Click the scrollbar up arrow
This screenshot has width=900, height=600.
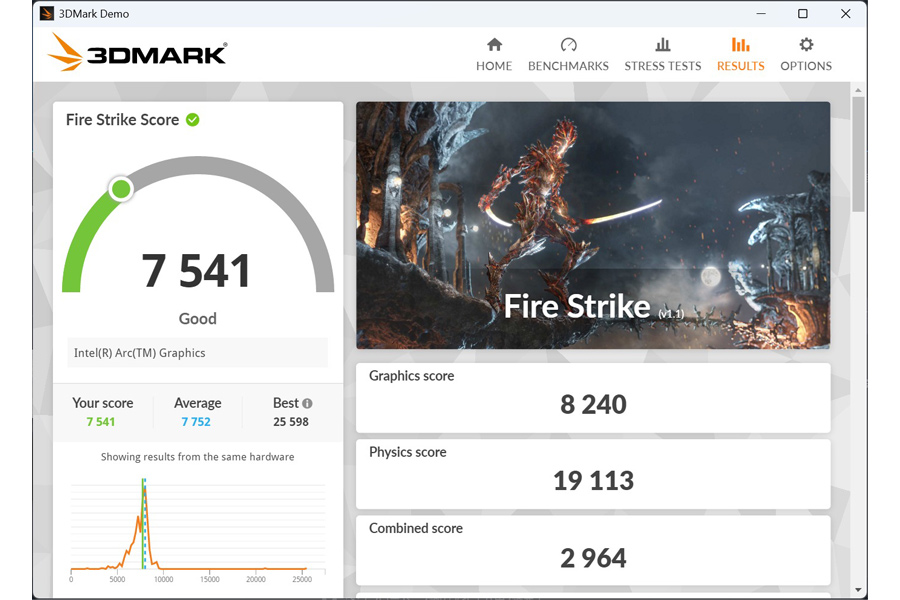(858, 90)
